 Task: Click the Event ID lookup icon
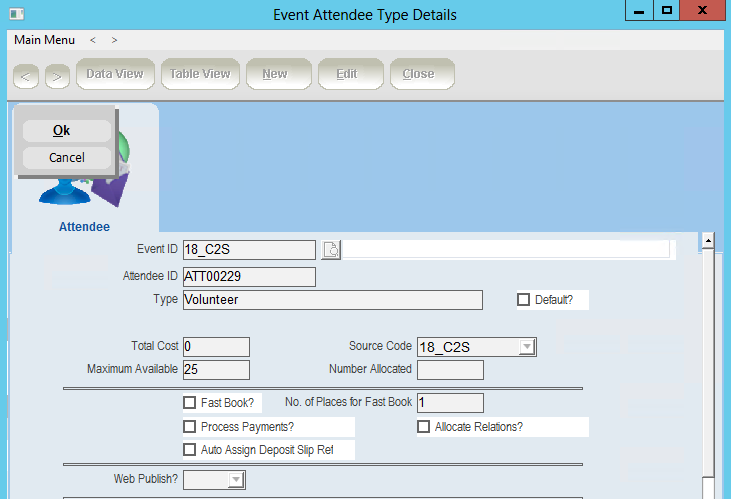pyautogui.click(x=331, y=250)
